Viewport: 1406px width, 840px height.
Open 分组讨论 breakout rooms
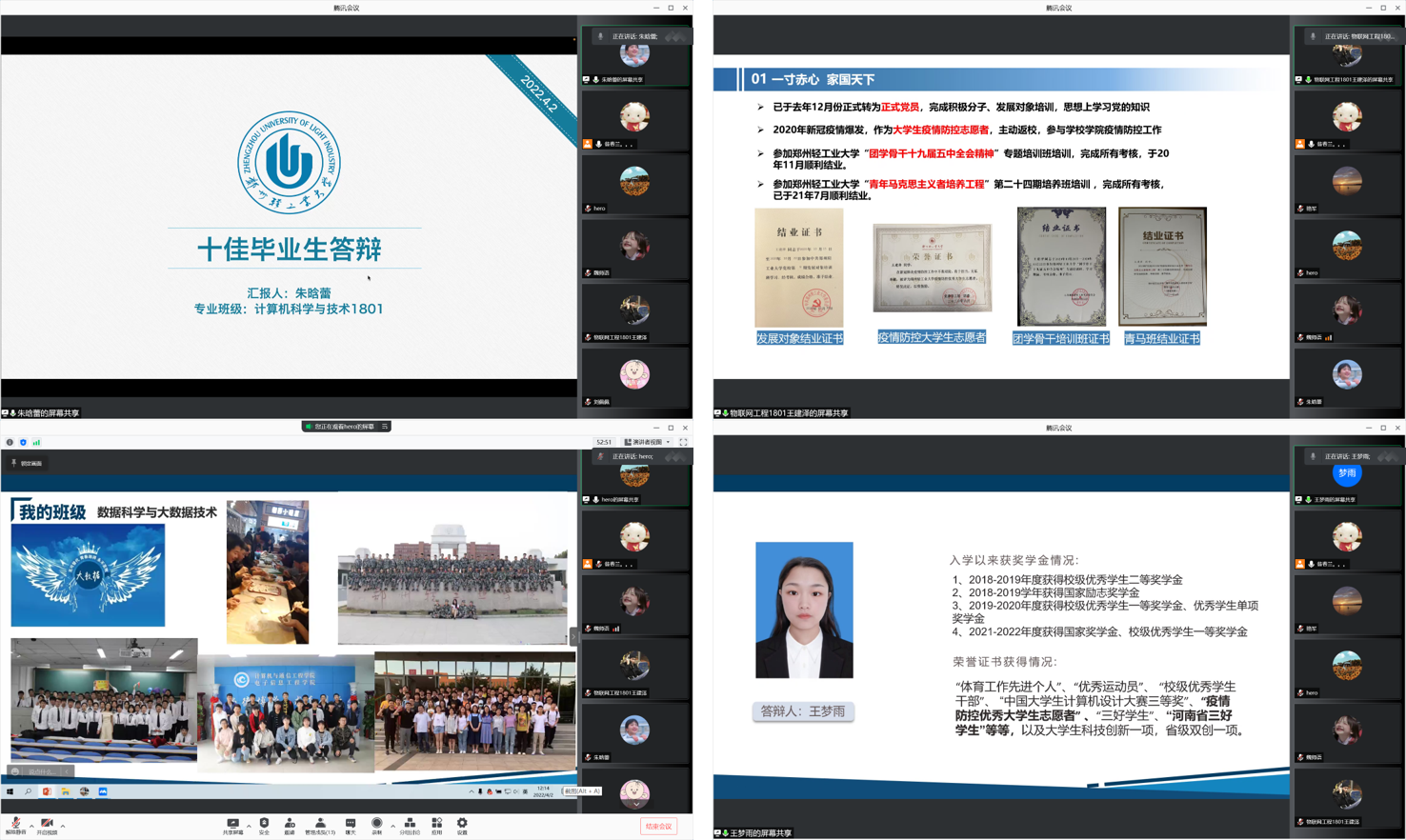tap(410, 825)
